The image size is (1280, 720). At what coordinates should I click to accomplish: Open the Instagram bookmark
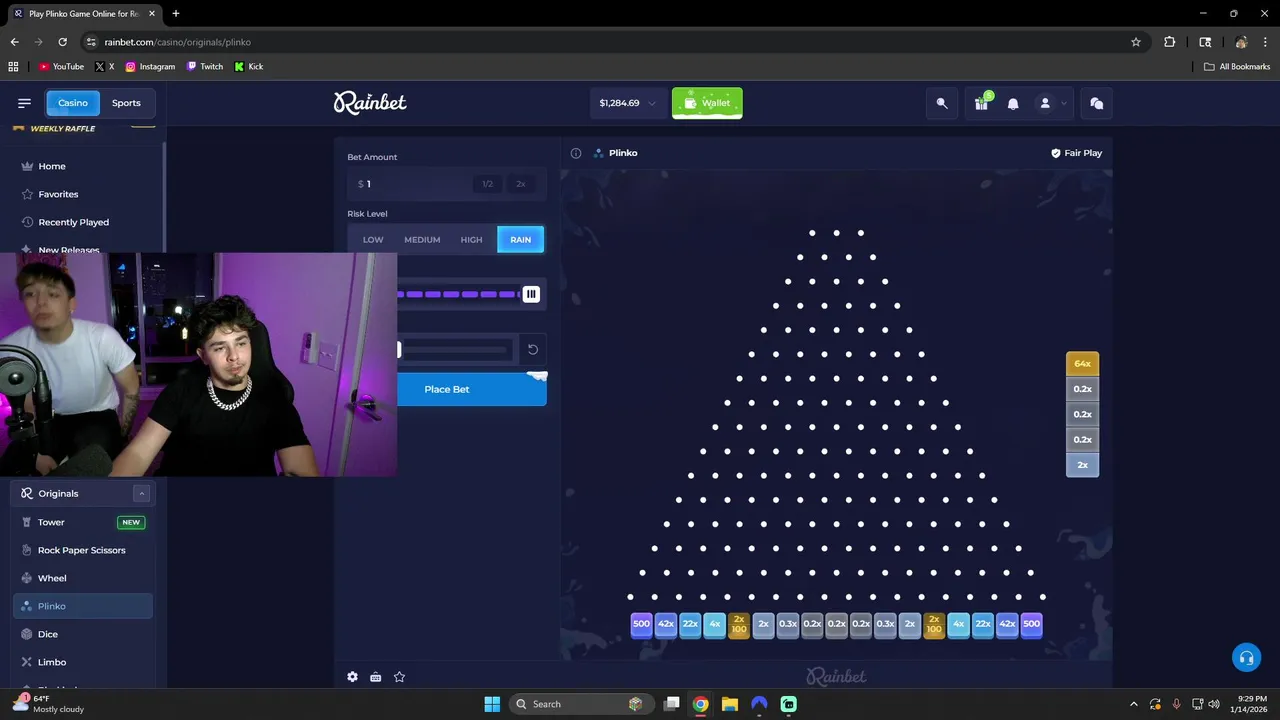(x=150, y=67)
